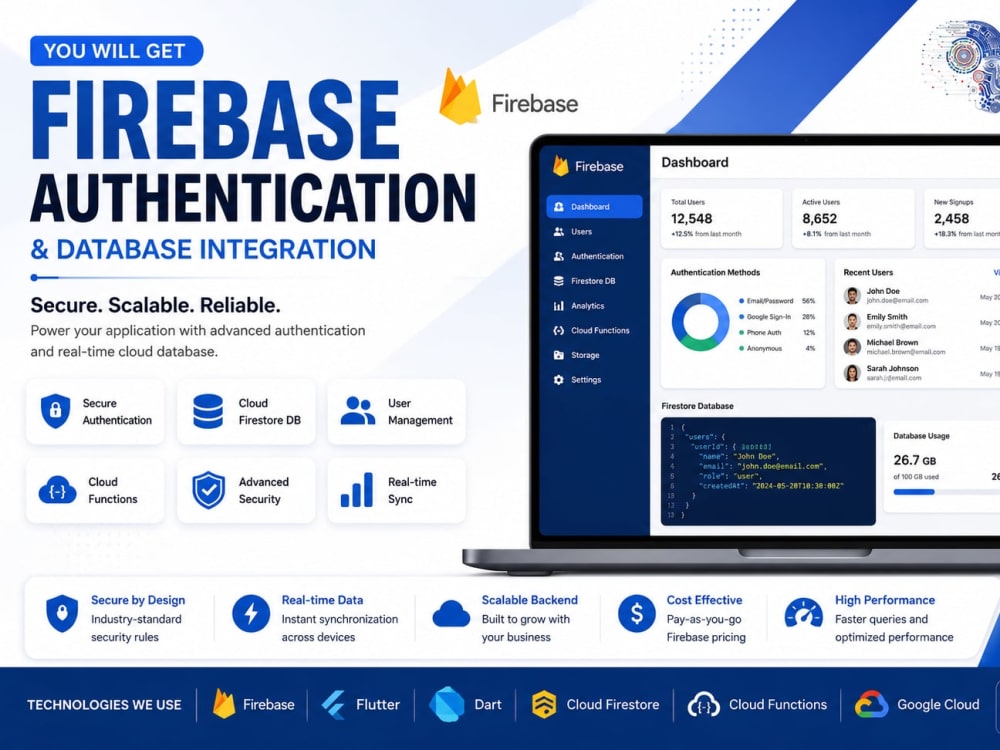Open Authentication in the laptop sidebar
Viewport: 1000px width, 750px height.
pyautogui.click(x=588, y=256)
